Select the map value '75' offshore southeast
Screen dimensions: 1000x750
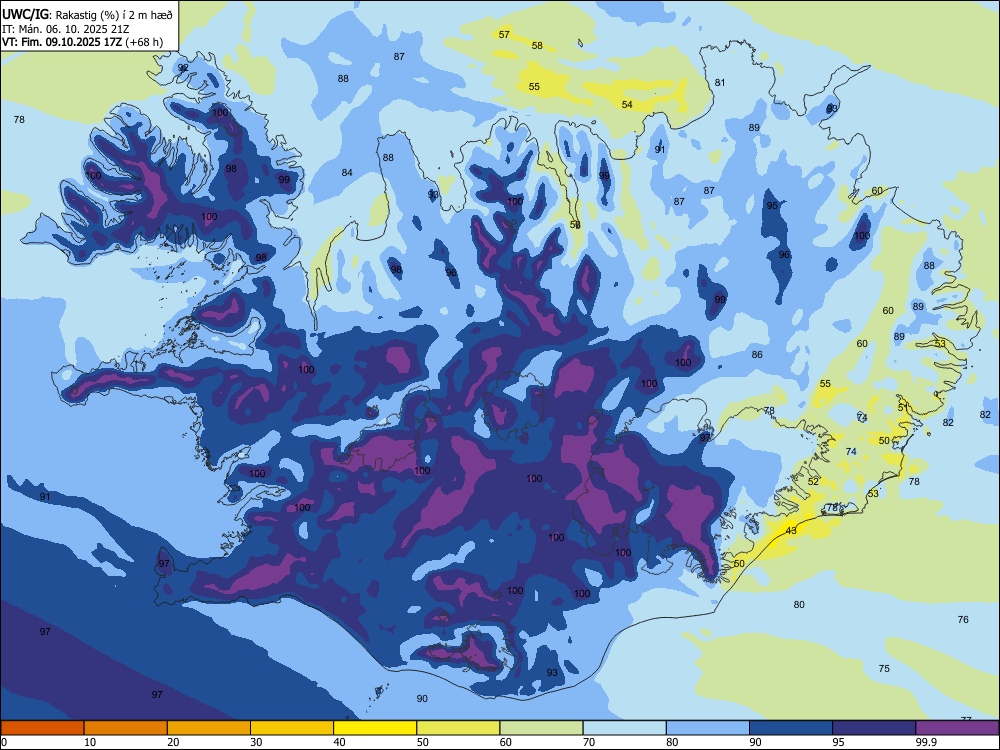(x=884, y=668)
